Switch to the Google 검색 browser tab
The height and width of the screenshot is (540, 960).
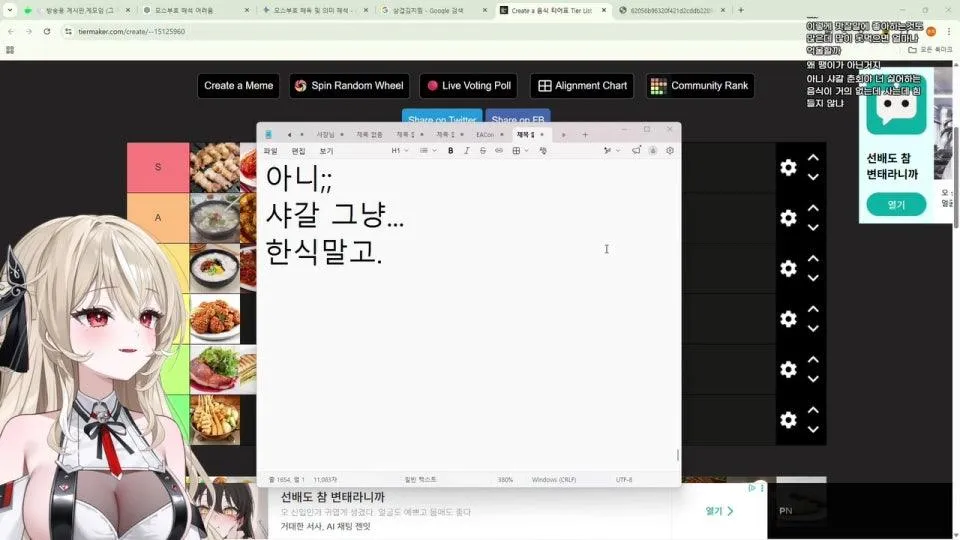(433, 10)
